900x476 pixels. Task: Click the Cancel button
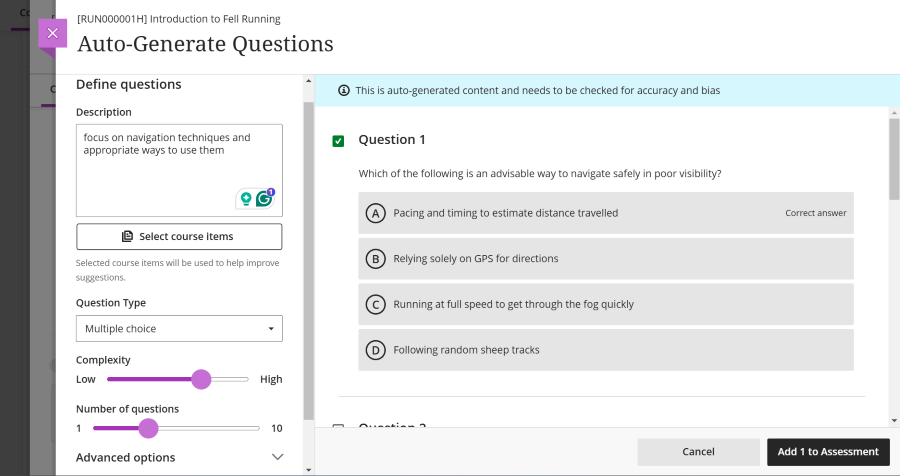(x=698, y=452)
